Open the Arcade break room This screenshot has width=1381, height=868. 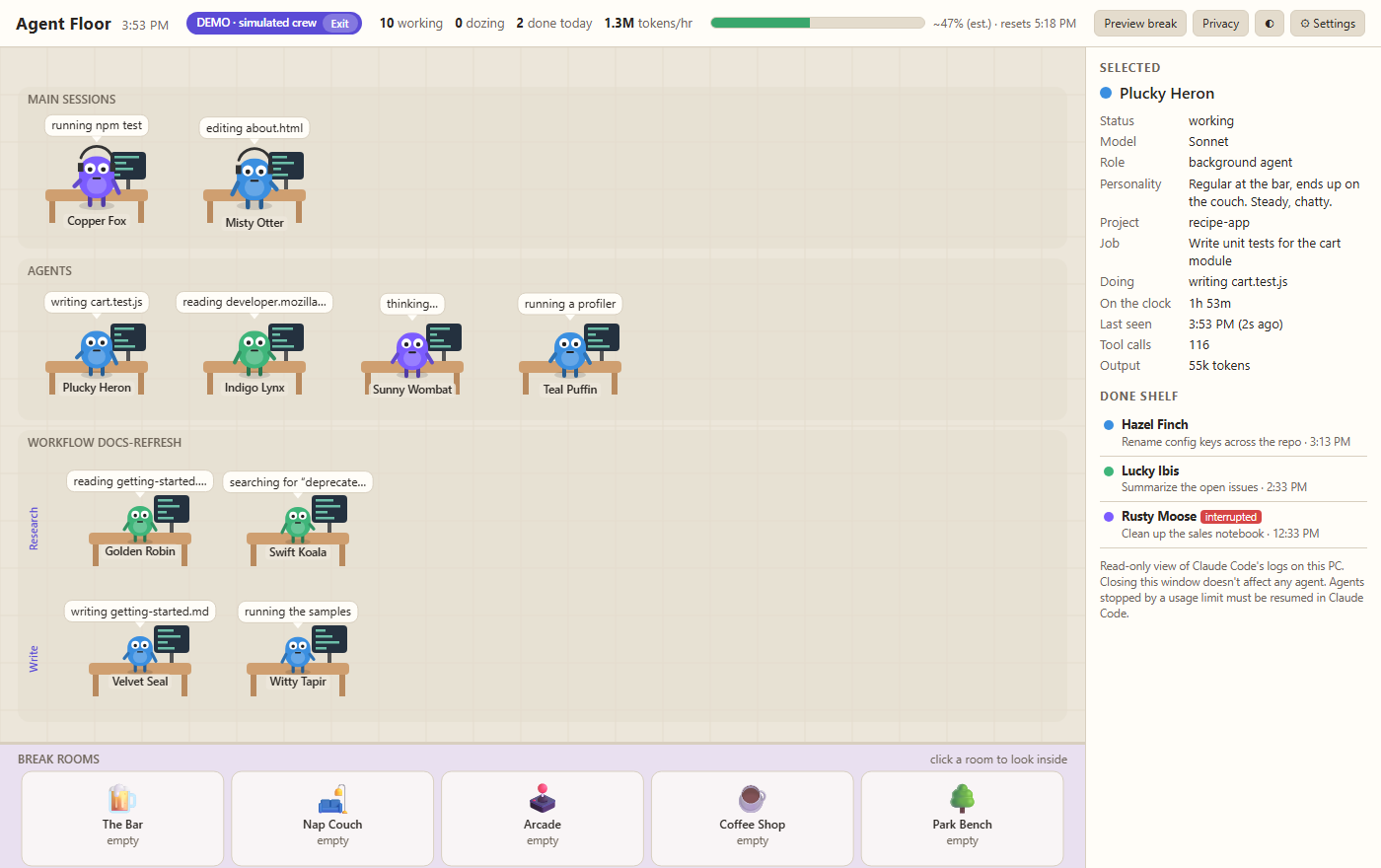(x=543, y=819)
